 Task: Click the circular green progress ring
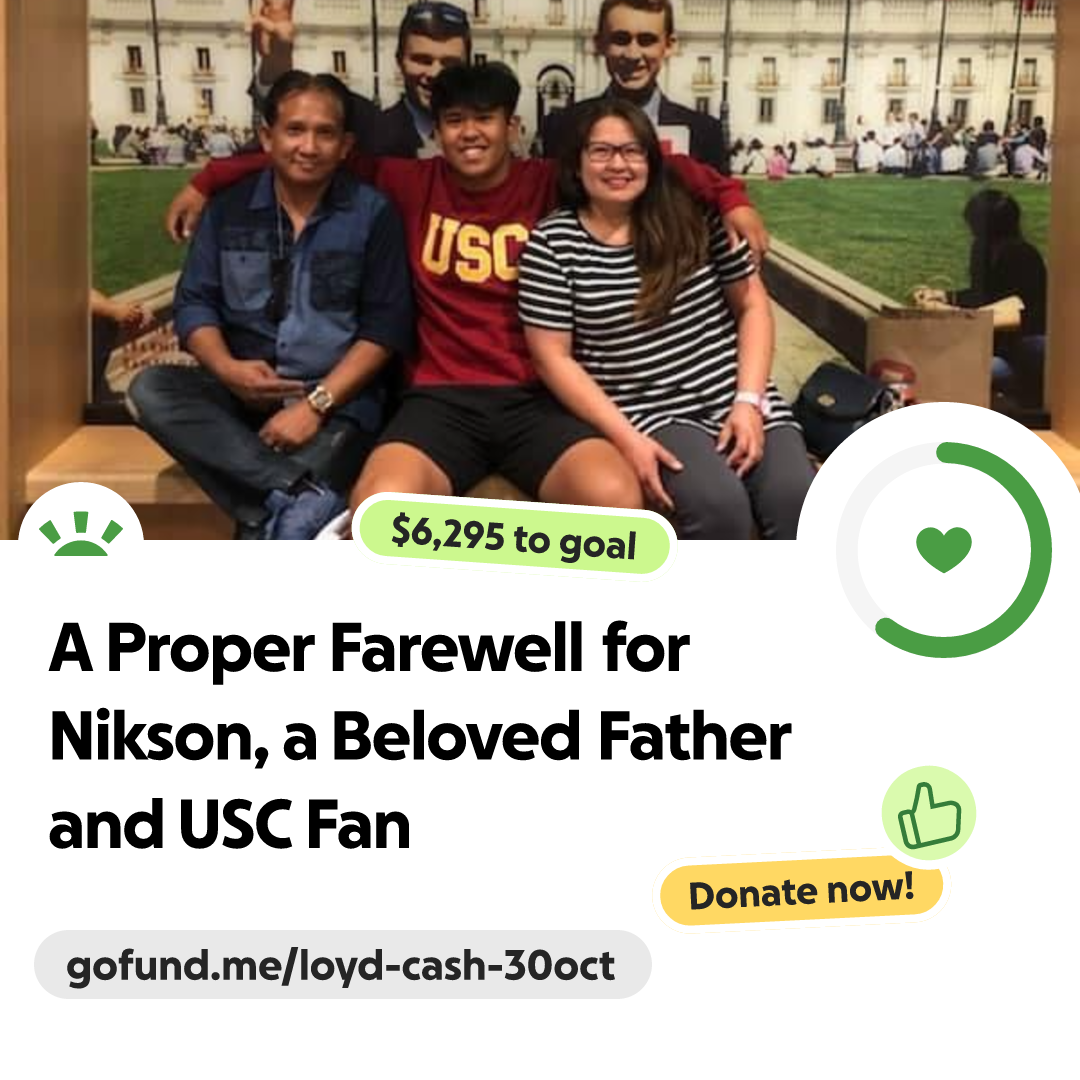(944, 550)
